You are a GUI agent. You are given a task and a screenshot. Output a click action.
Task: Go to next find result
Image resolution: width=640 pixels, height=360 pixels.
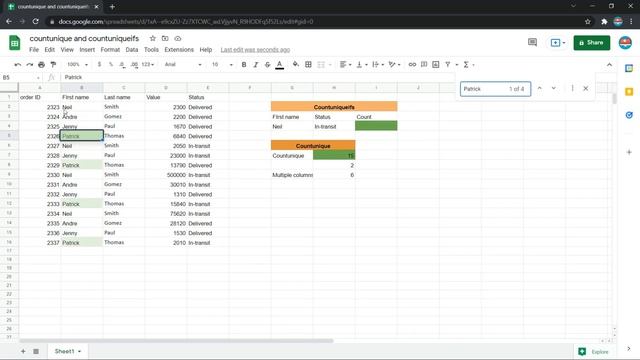click(553, 88)
